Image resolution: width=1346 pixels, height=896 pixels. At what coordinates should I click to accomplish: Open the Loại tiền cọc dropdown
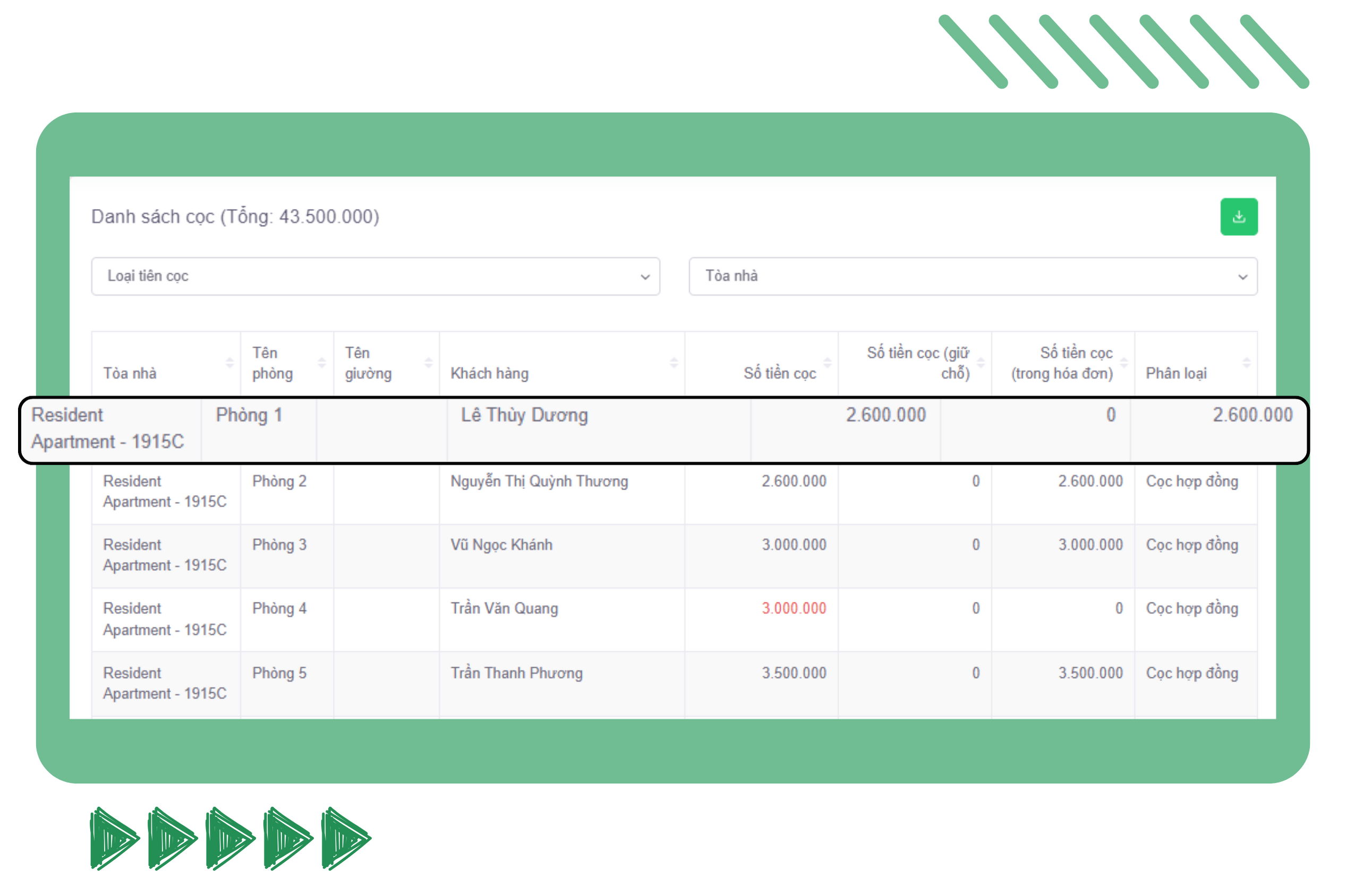click(x=376, y=276)
